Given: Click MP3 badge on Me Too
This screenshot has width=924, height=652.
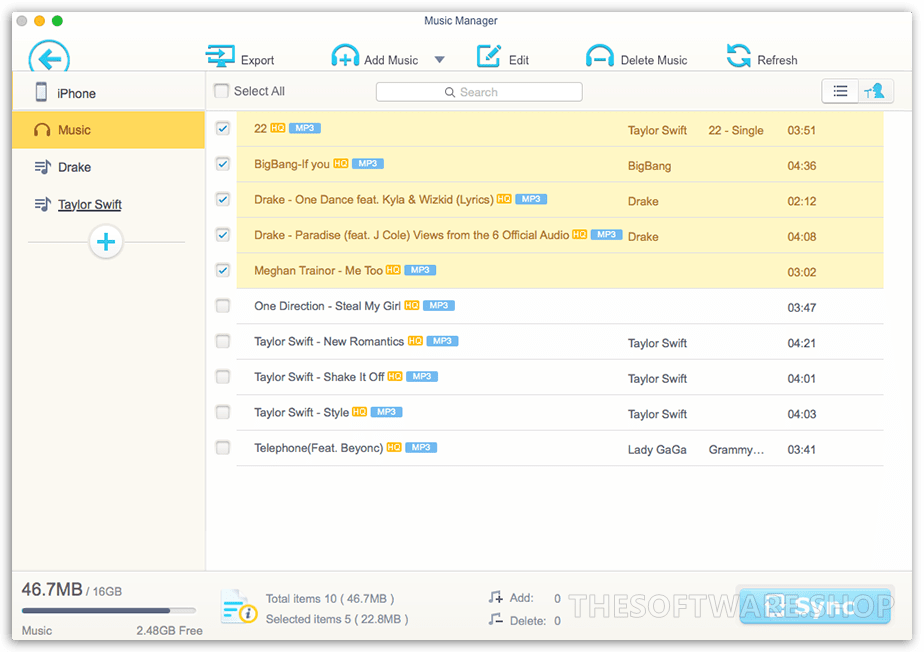Looking at the screenshot, I should tap(420, 270).
